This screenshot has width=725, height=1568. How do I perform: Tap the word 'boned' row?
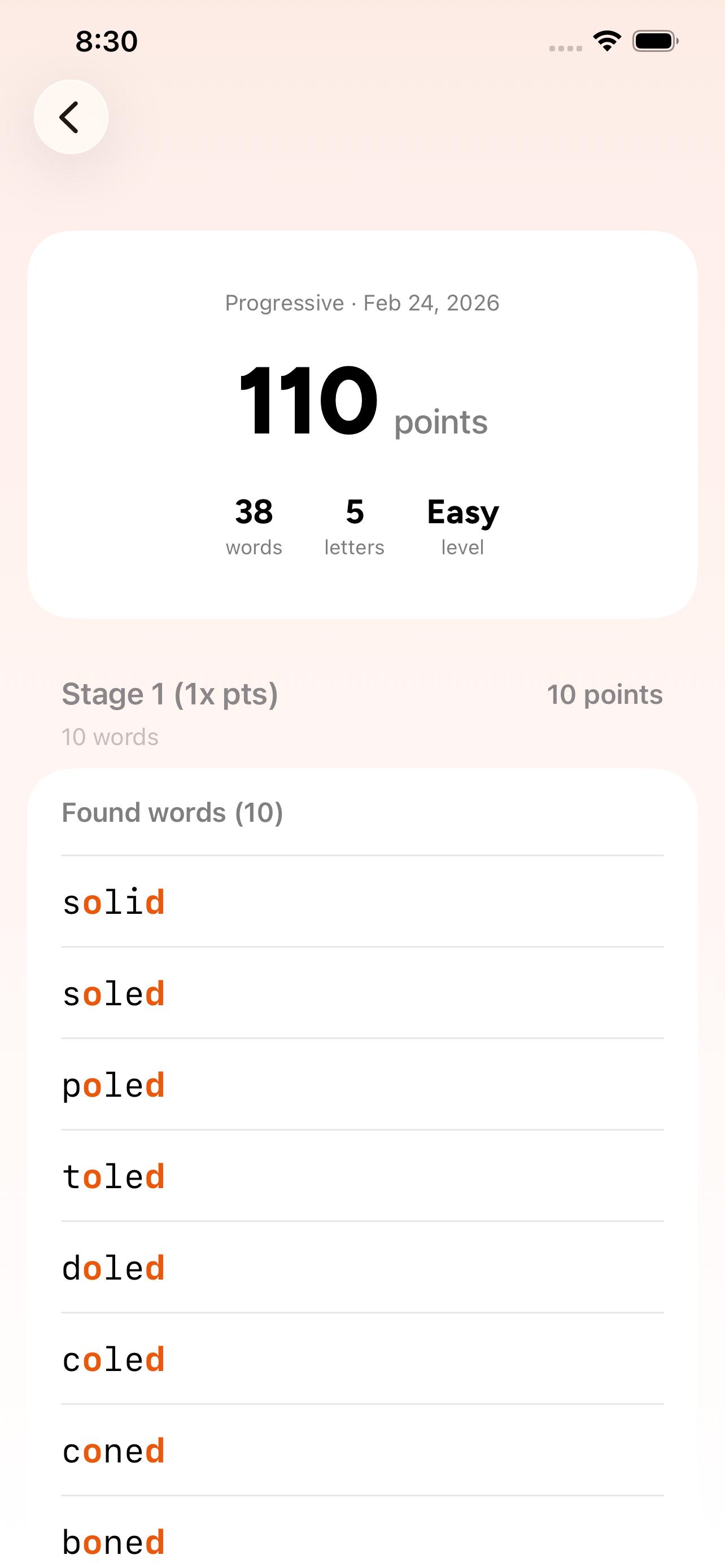[x=113, y=1540]
